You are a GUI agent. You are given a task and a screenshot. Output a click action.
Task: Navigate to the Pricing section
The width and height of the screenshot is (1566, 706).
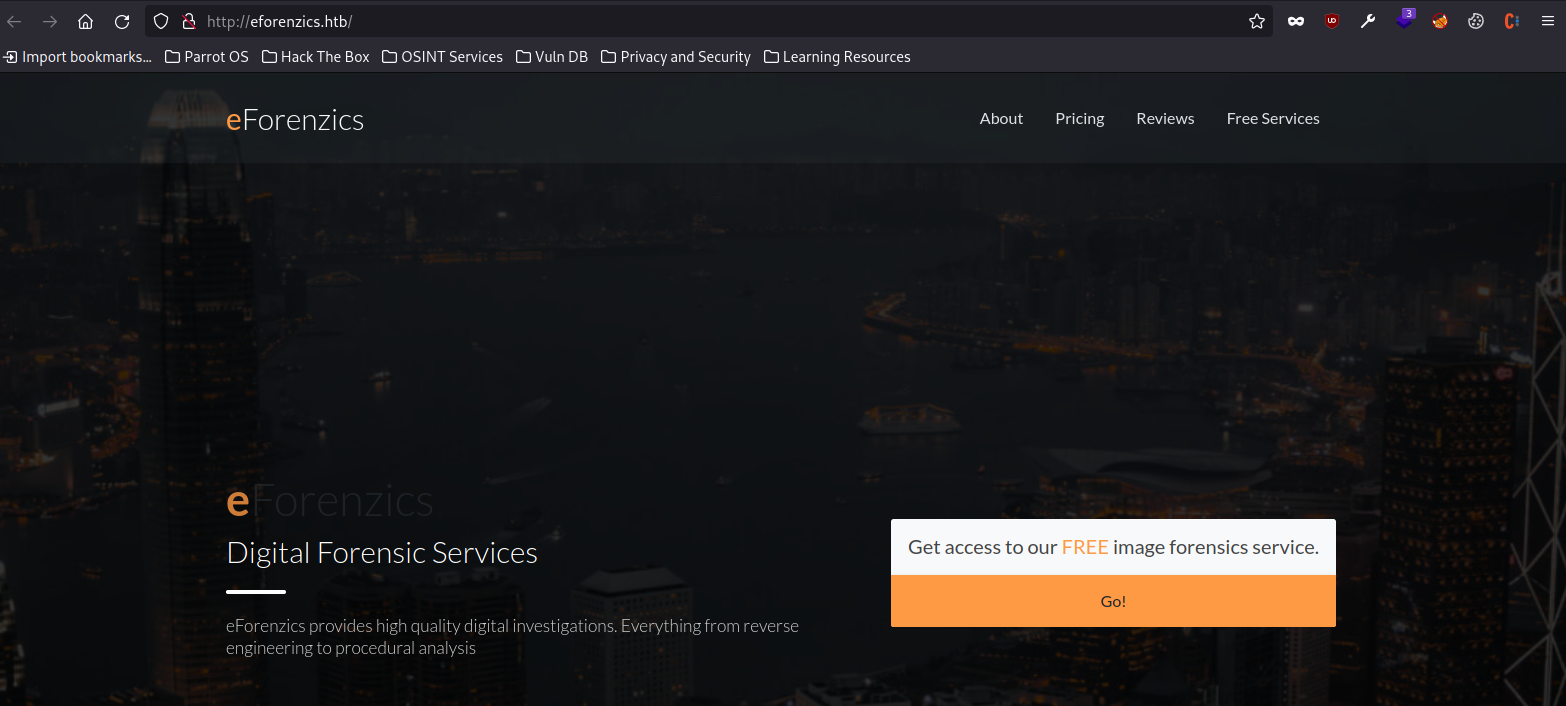coord(1079,118)
